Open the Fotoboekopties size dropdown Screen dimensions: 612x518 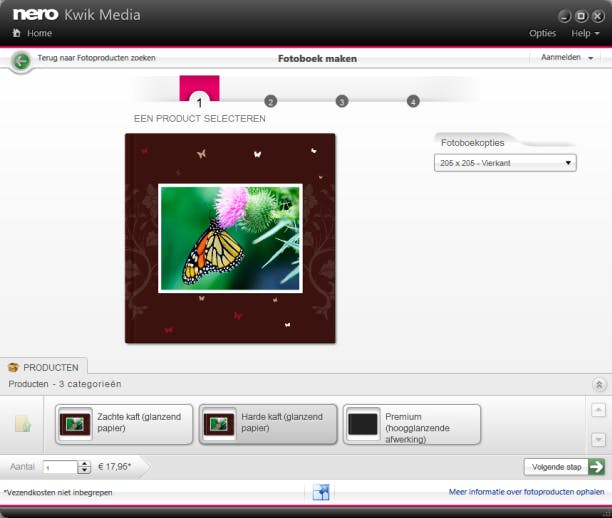(x=505, y=163)
